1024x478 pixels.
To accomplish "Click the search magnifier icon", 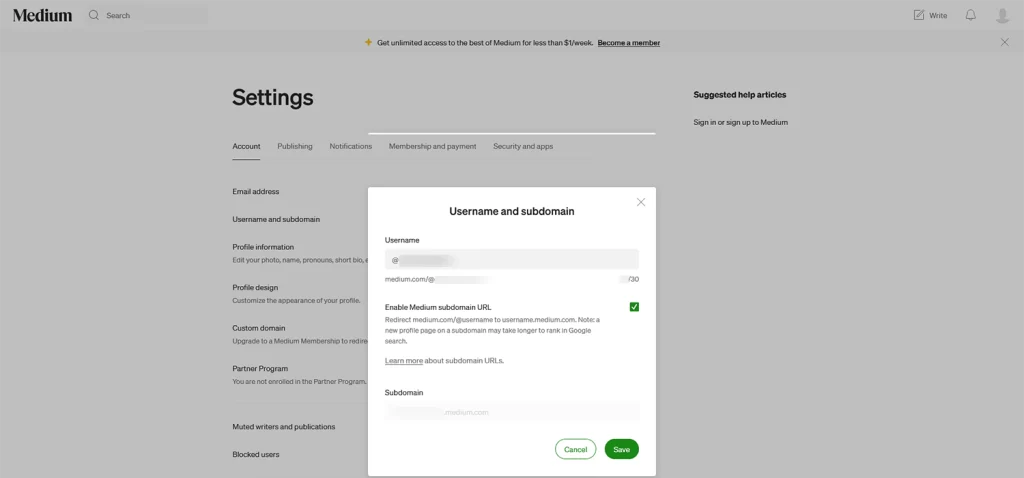I will point(94,15).
